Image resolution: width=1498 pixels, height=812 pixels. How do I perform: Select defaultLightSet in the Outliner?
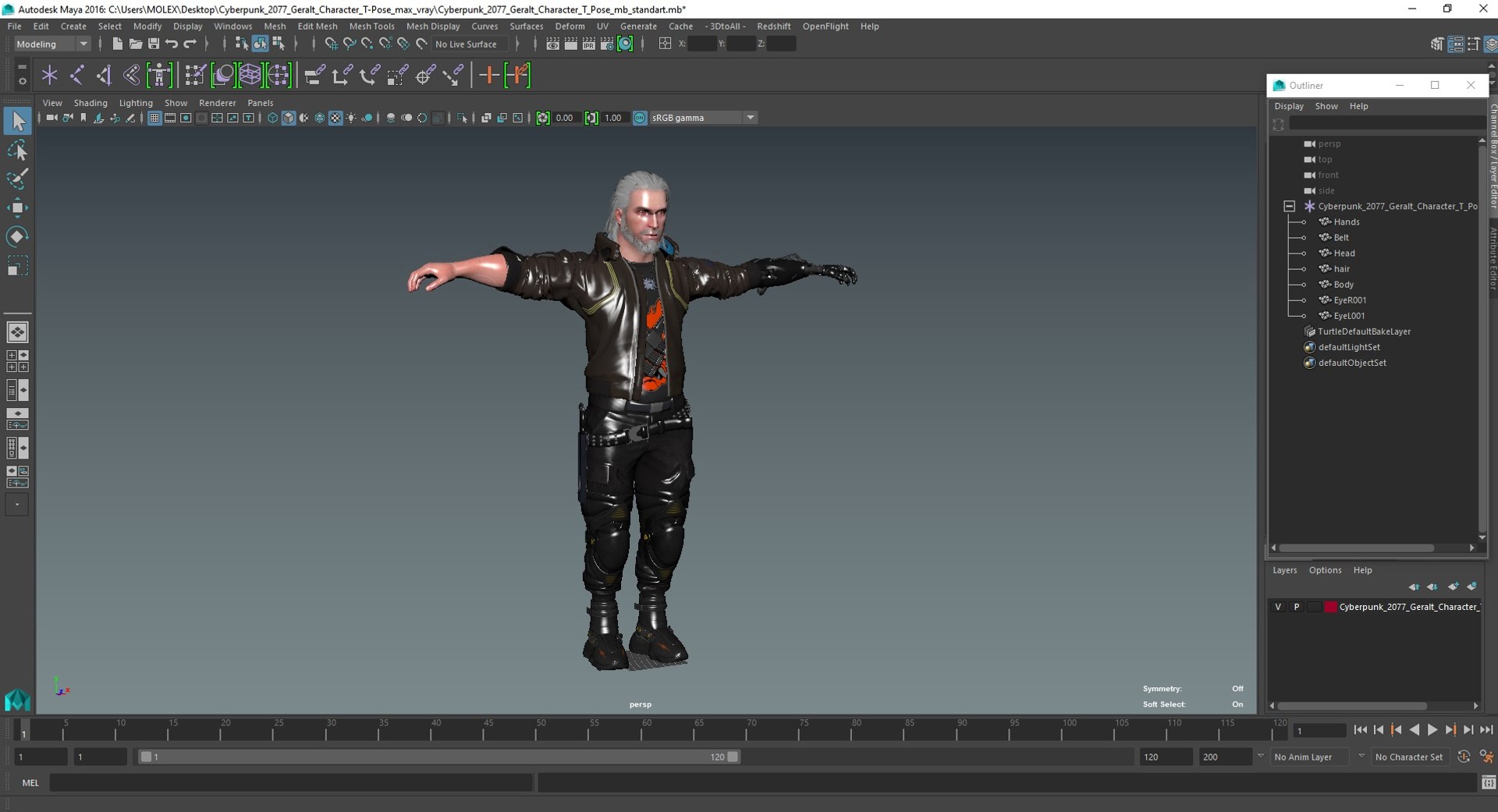[x=1348, y=347]
